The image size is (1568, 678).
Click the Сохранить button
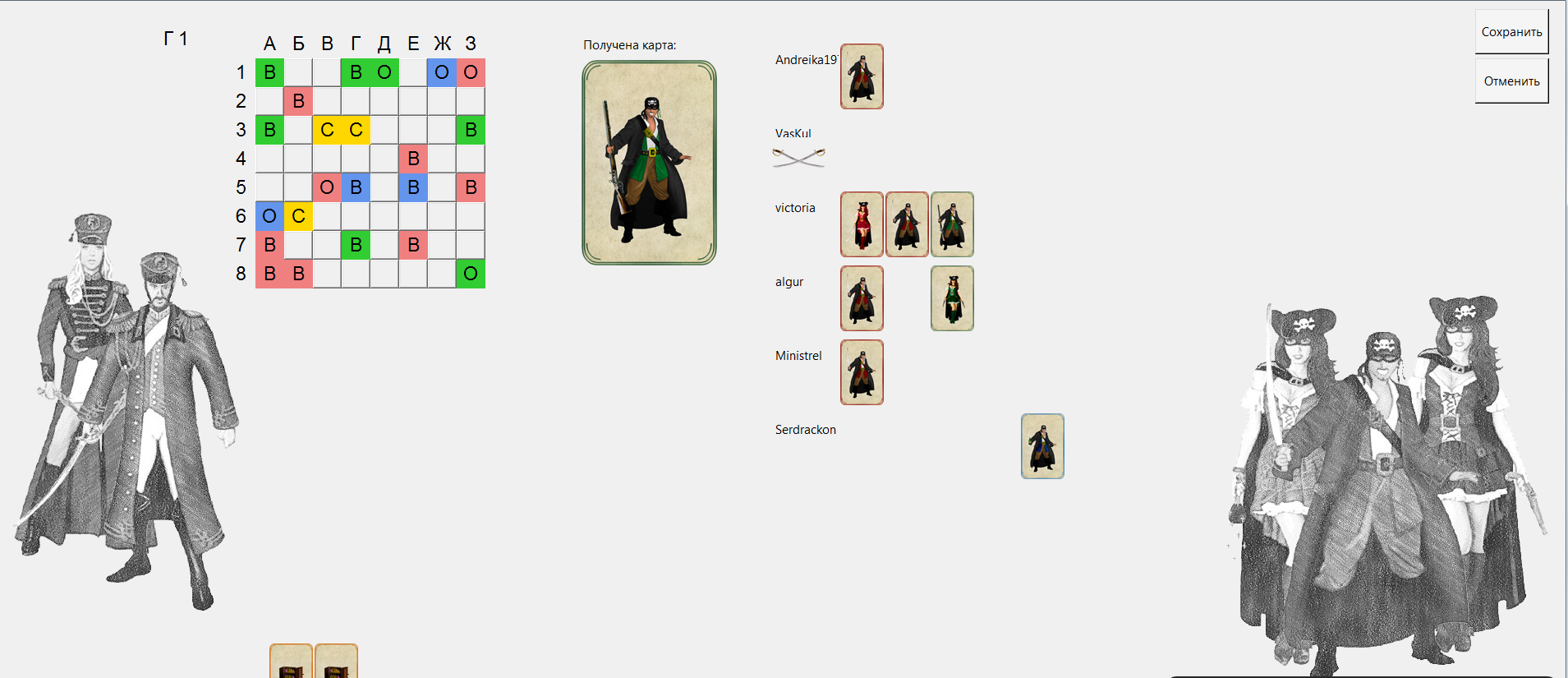click(1511, 32)
